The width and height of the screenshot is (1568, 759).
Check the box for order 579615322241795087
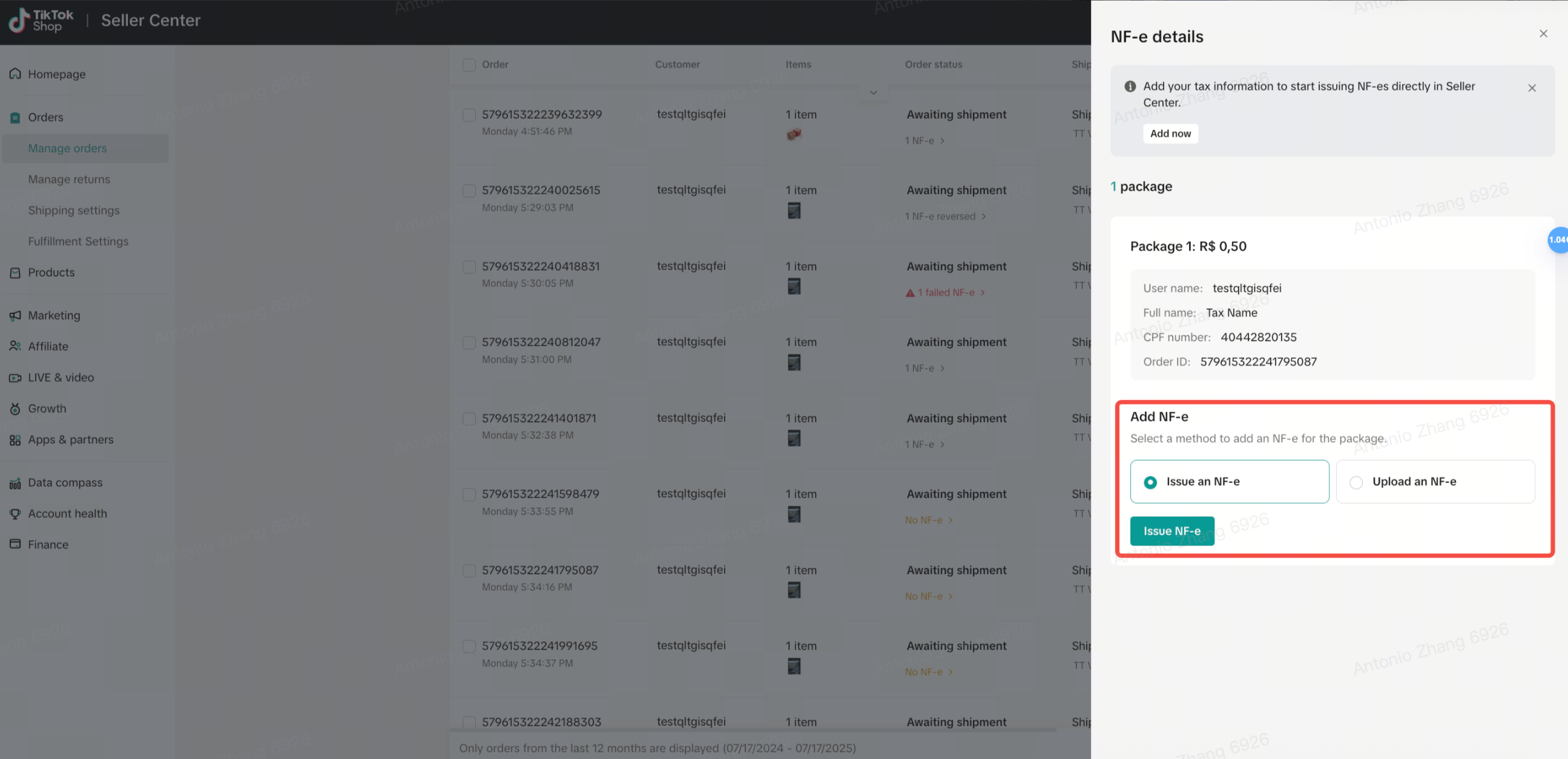click(469, 570)
